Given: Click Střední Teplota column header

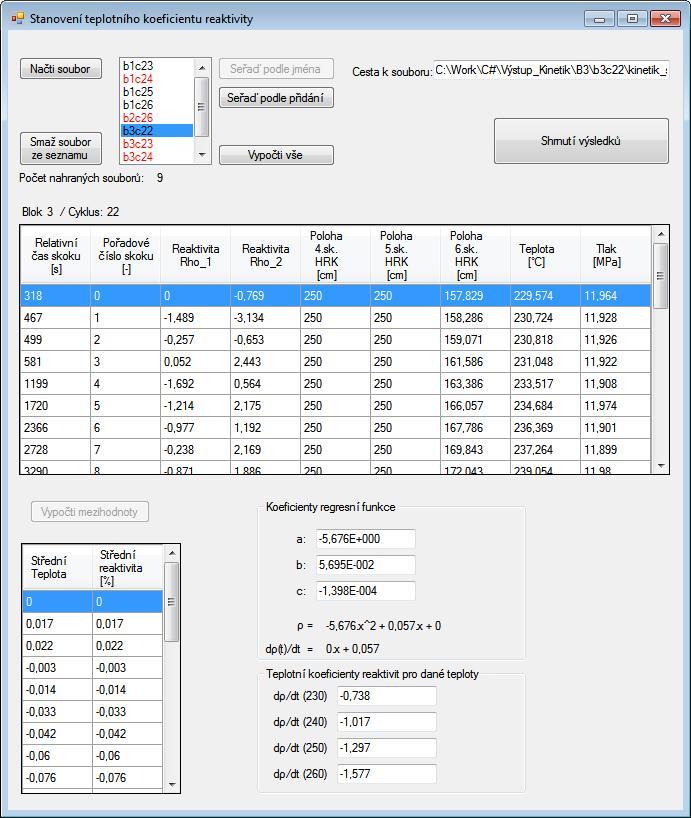Looking at the screenshot, I should click(x=57, y=568).
